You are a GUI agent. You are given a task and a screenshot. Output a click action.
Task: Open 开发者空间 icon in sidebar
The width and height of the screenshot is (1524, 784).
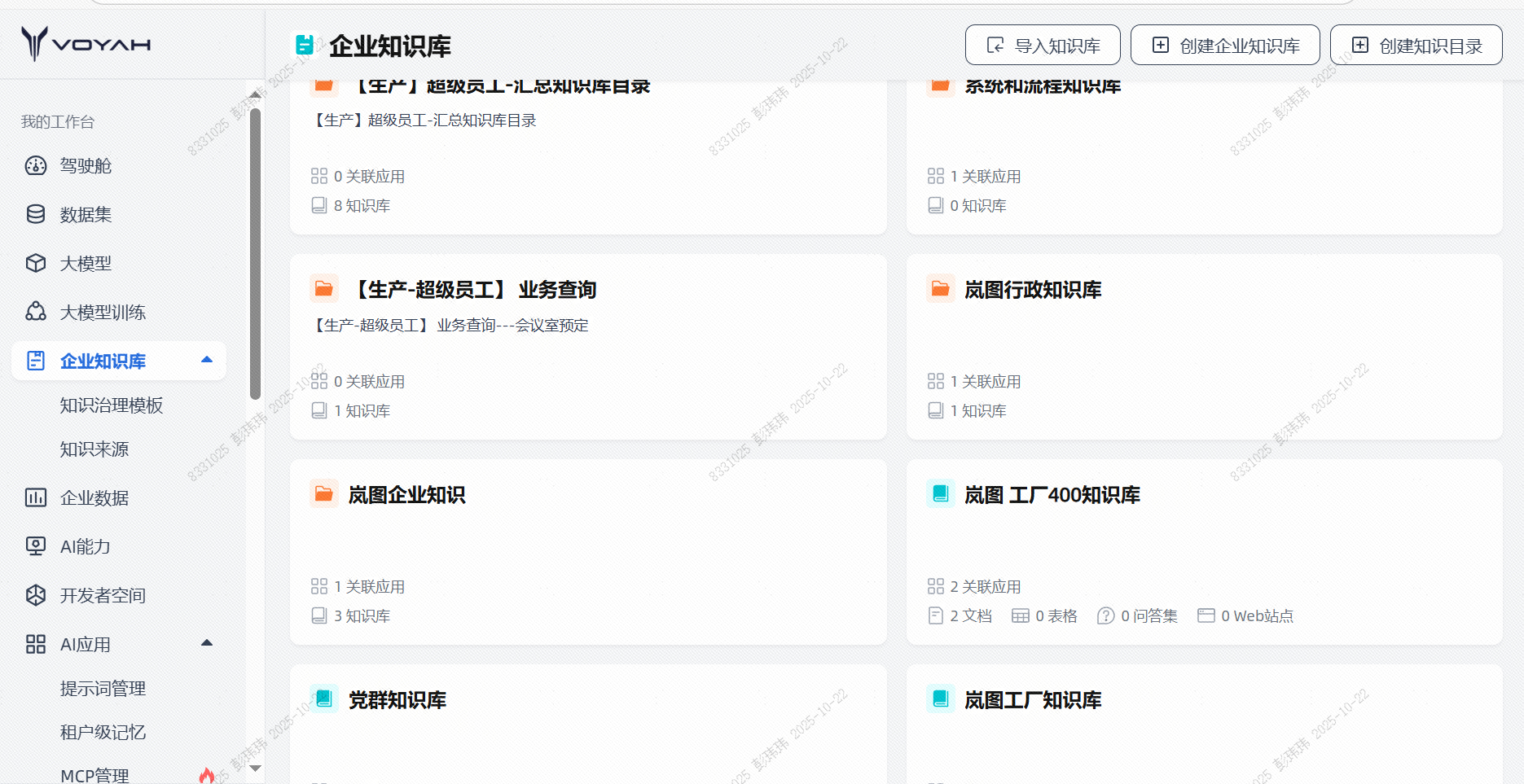[x=36, y=596]
